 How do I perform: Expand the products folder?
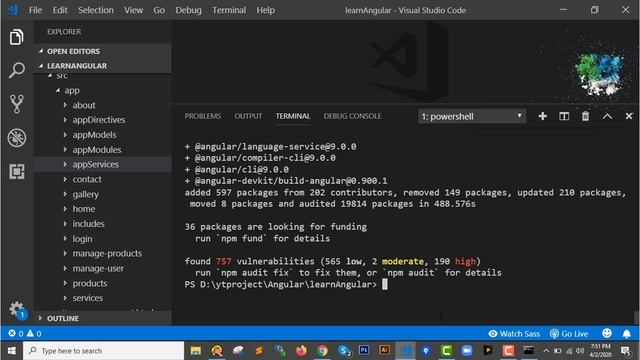click(x=102, y=283)
